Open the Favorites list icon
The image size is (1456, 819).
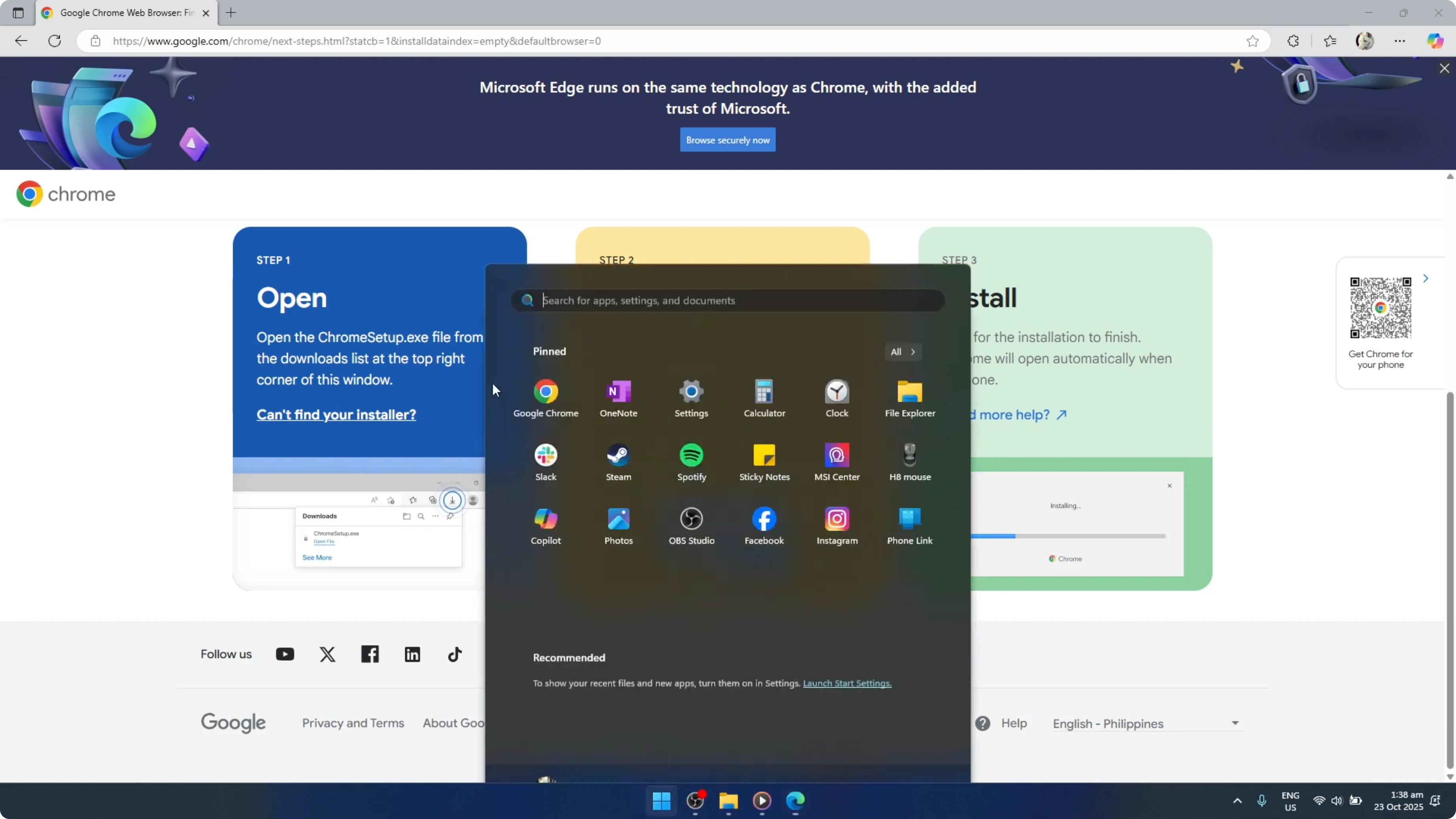coord(1330,41)
